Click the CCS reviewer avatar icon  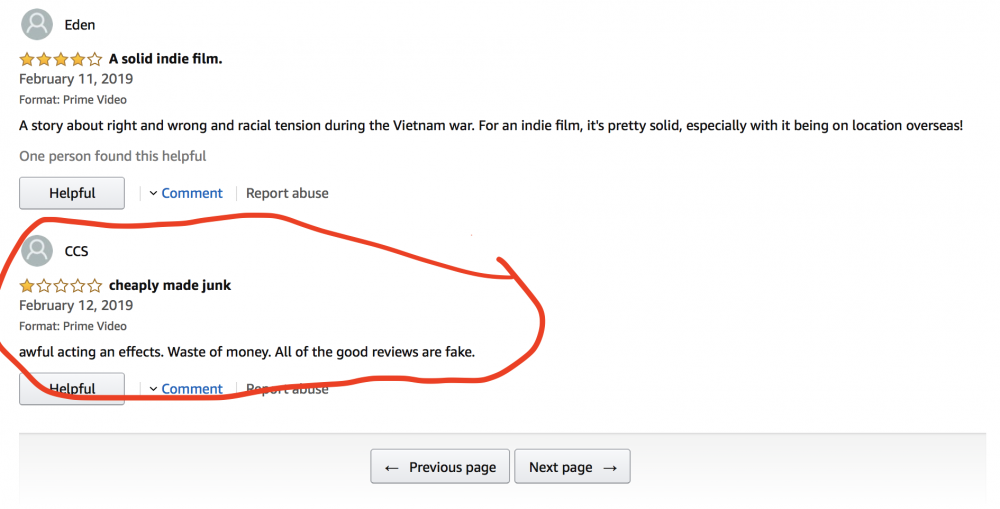37,250
